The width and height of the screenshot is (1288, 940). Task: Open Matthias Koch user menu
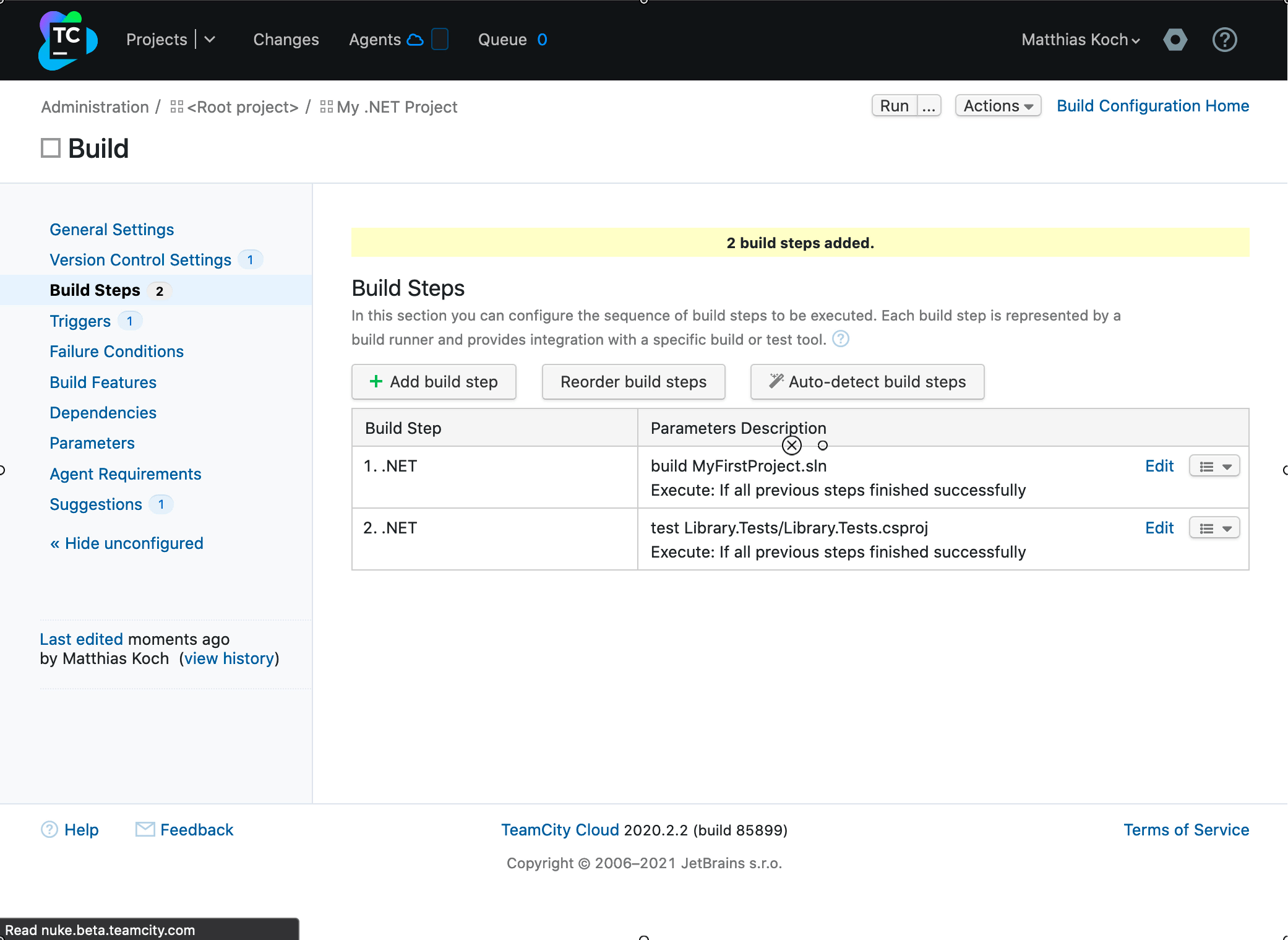(x=1080, y=40)
